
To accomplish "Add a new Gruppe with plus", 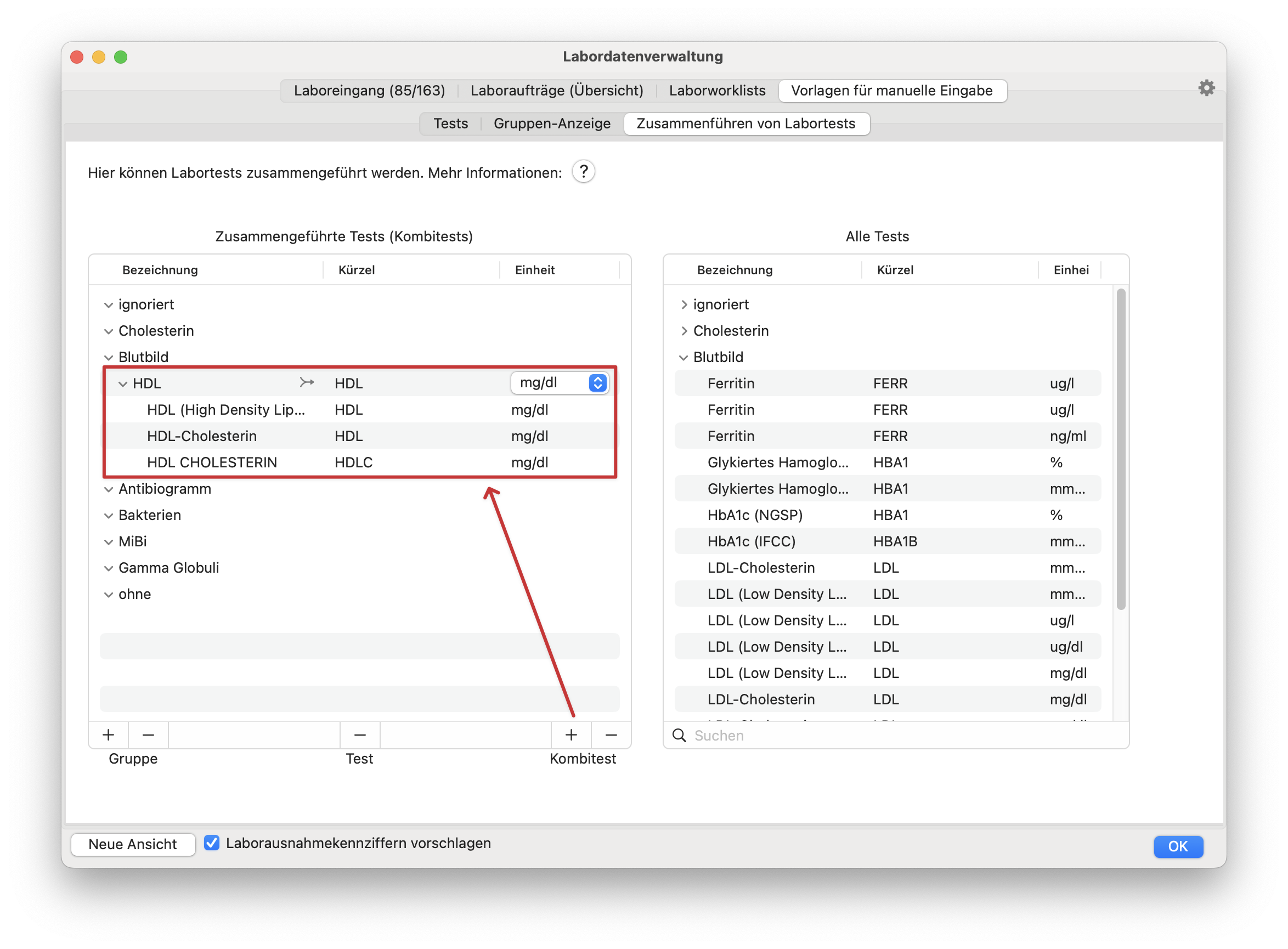I will (108, 735).
